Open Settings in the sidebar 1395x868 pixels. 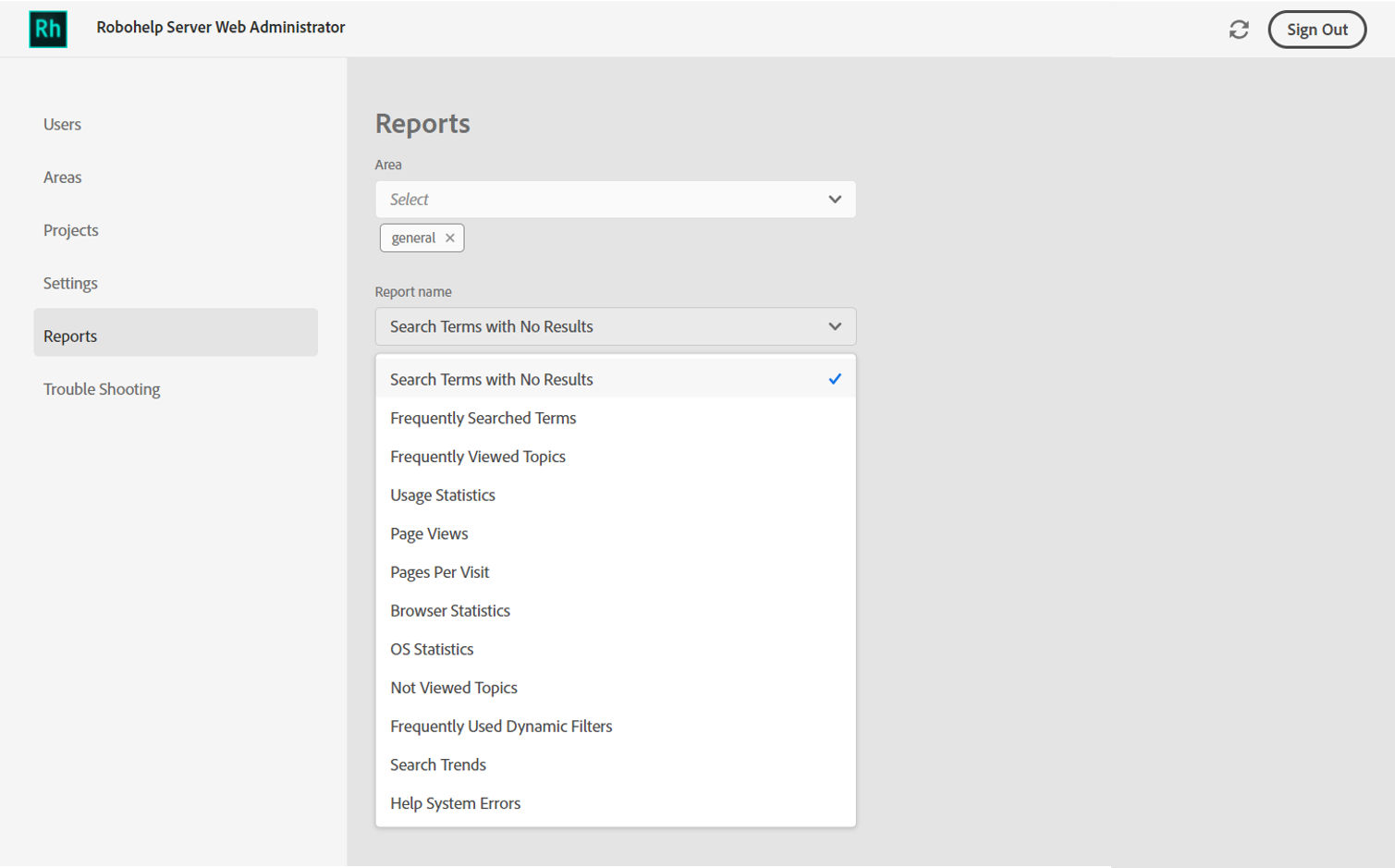(70, 283)
